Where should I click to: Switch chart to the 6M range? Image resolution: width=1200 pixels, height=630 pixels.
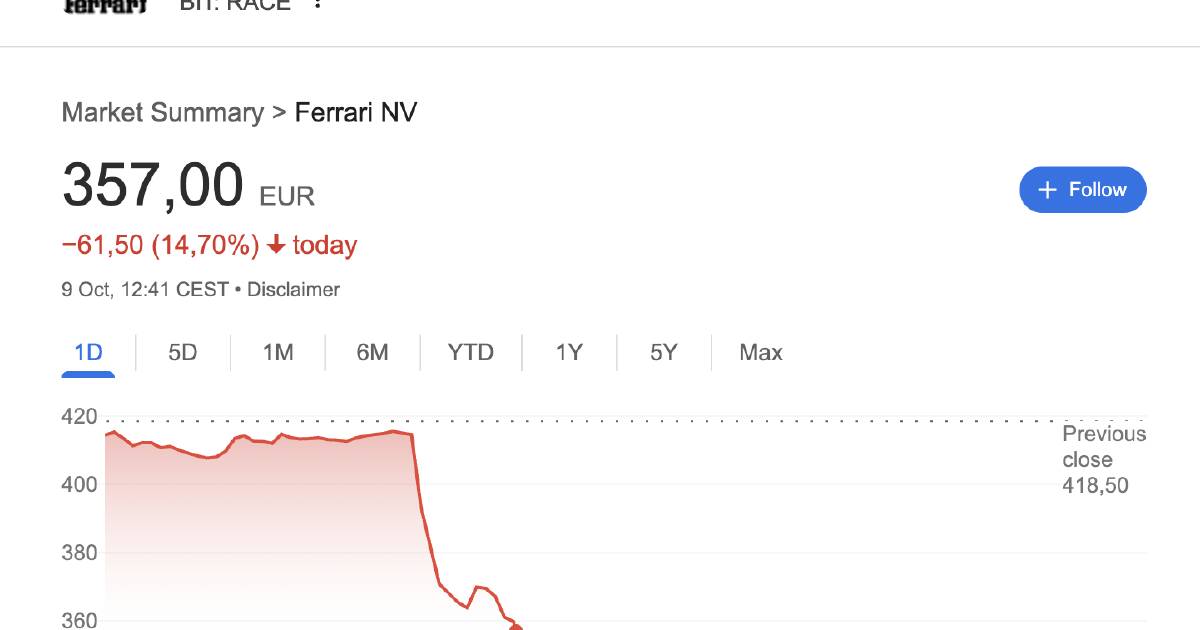coord(372,352)
